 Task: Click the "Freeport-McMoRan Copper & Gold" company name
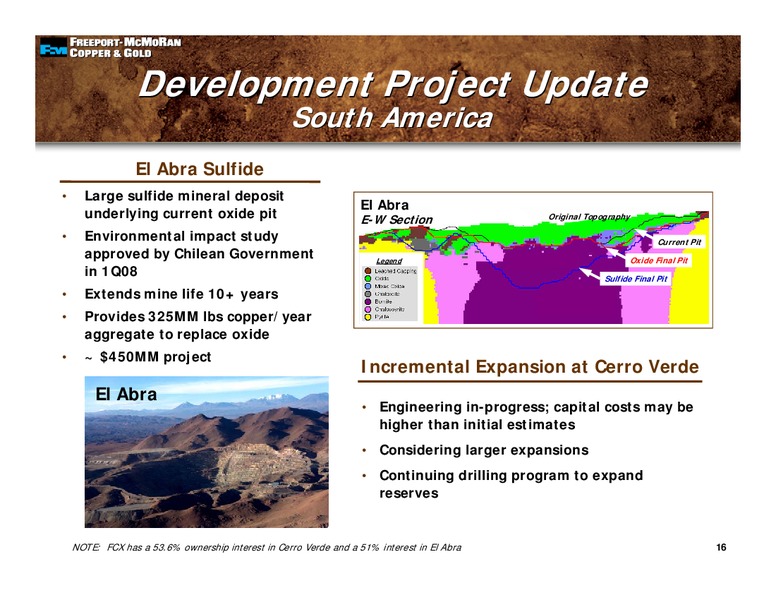pos(125,48)
